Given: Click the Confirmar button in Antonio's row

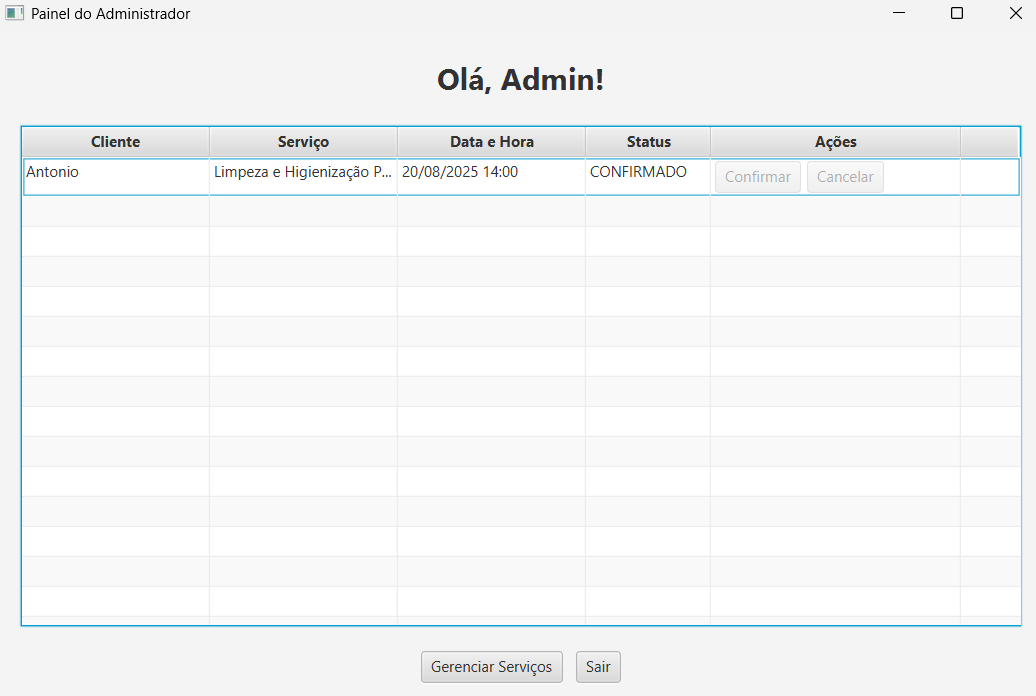Looking at the screenshot, I should [758, 177].
